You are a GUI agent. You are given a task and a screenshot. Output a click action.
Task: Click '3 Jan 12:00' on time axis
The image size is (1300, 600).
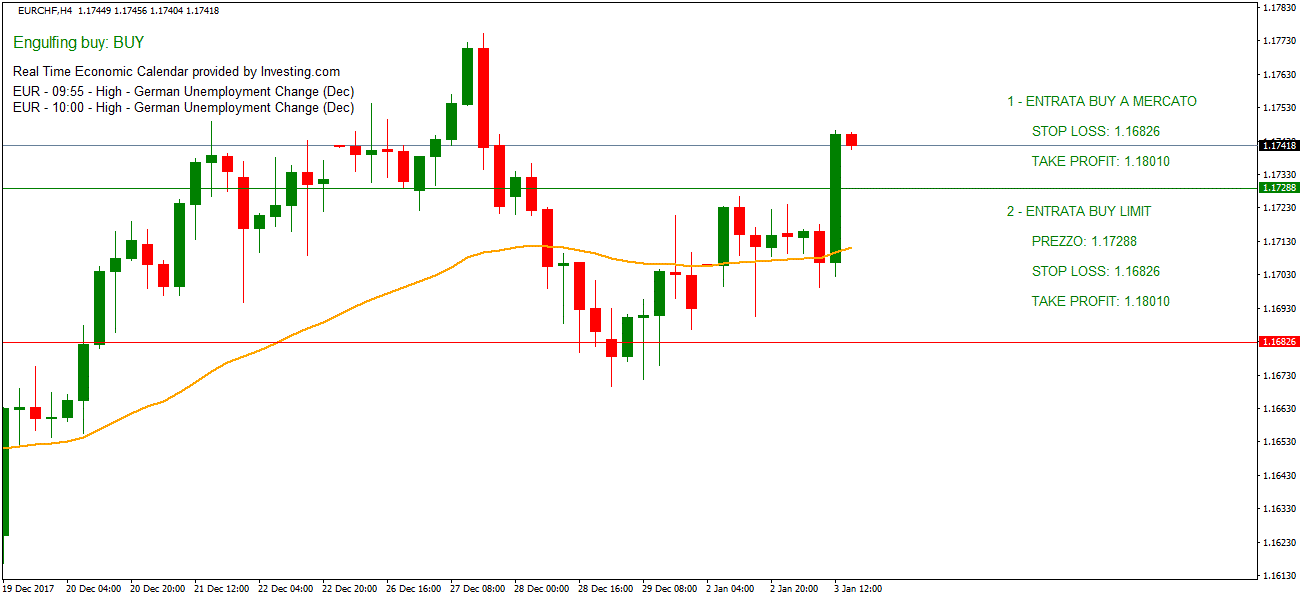click(x=858, y=589)
